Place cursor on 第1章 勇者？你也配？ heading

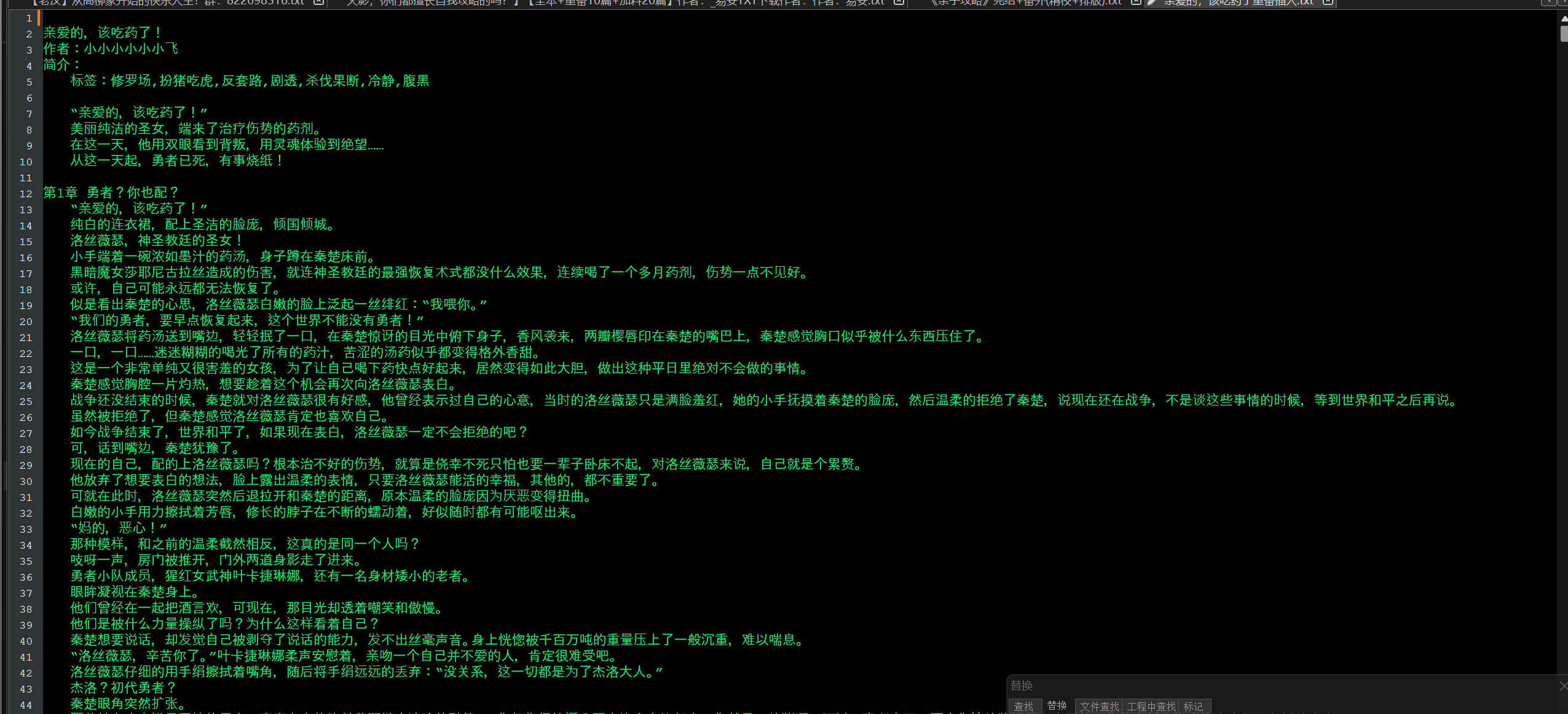coord(111,193)
